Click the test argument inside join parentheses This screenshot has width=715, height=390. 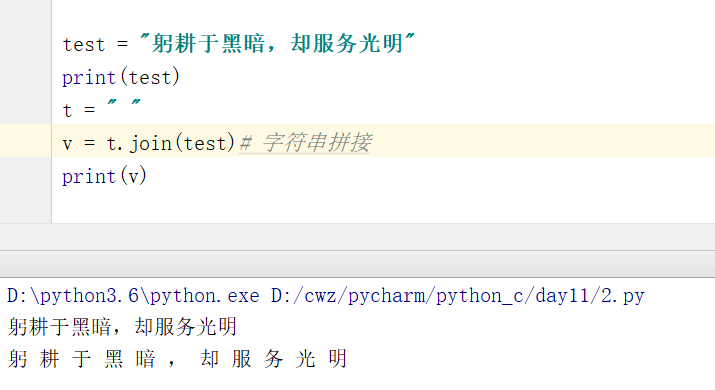205,144
